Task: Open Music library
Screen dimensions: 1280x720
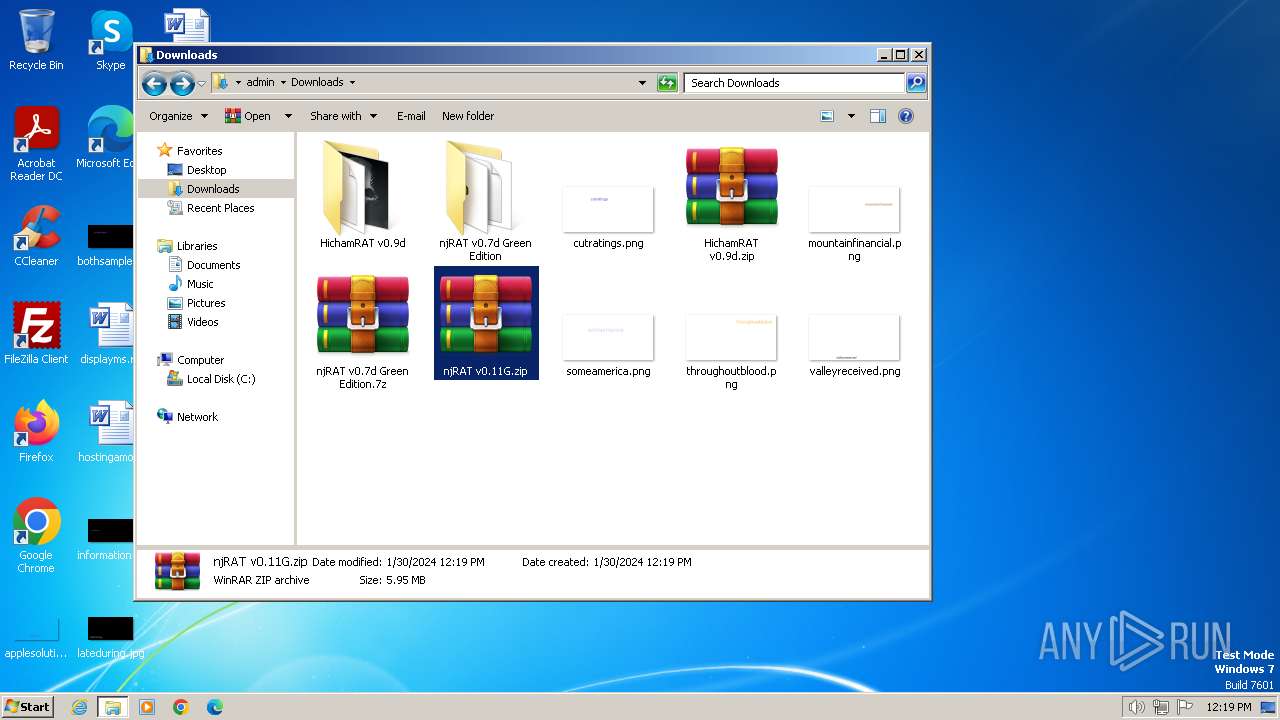Action: (x=200, y=284)
